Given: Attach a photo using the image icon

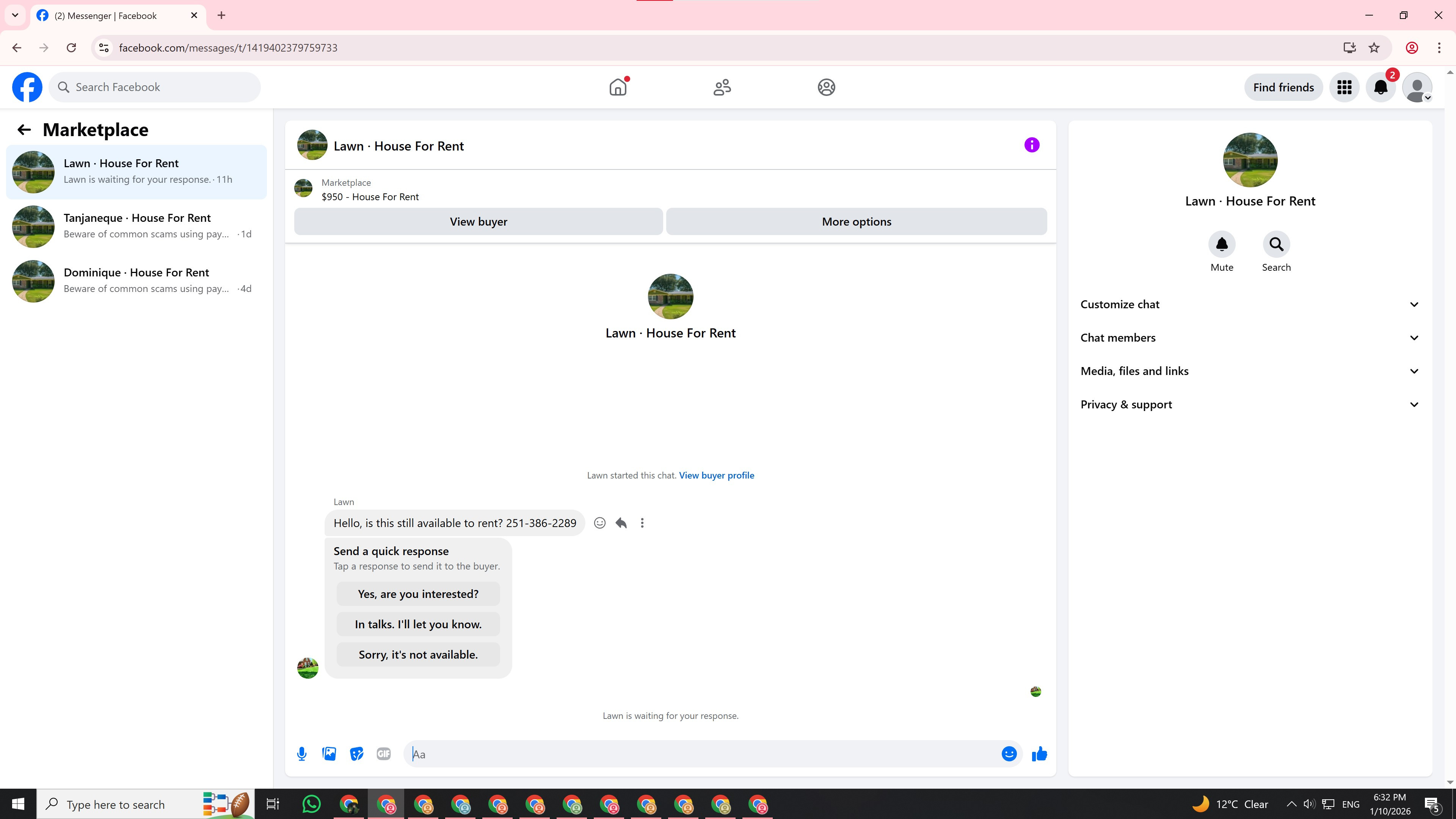Looking at the screenshot, I should [x=329, y=753].
